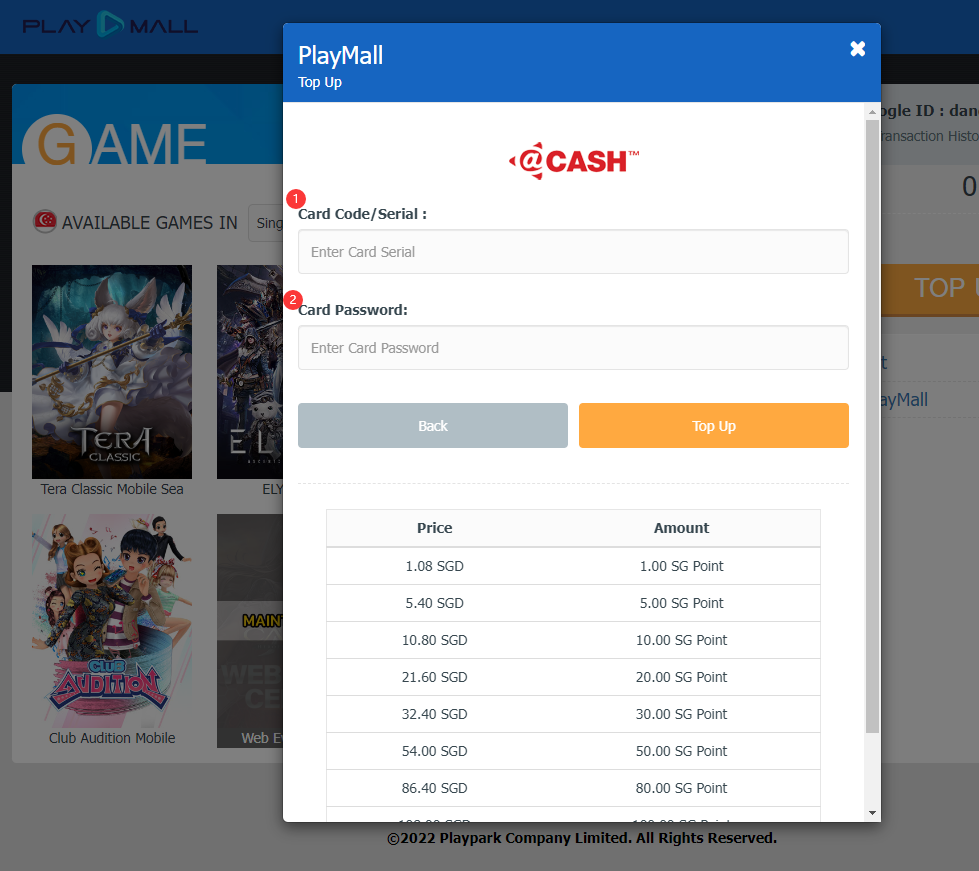The height and width of the screenshot is (871, 979).
Task: Open the Tera Classic game thumbnail
Action: (112, 372)
